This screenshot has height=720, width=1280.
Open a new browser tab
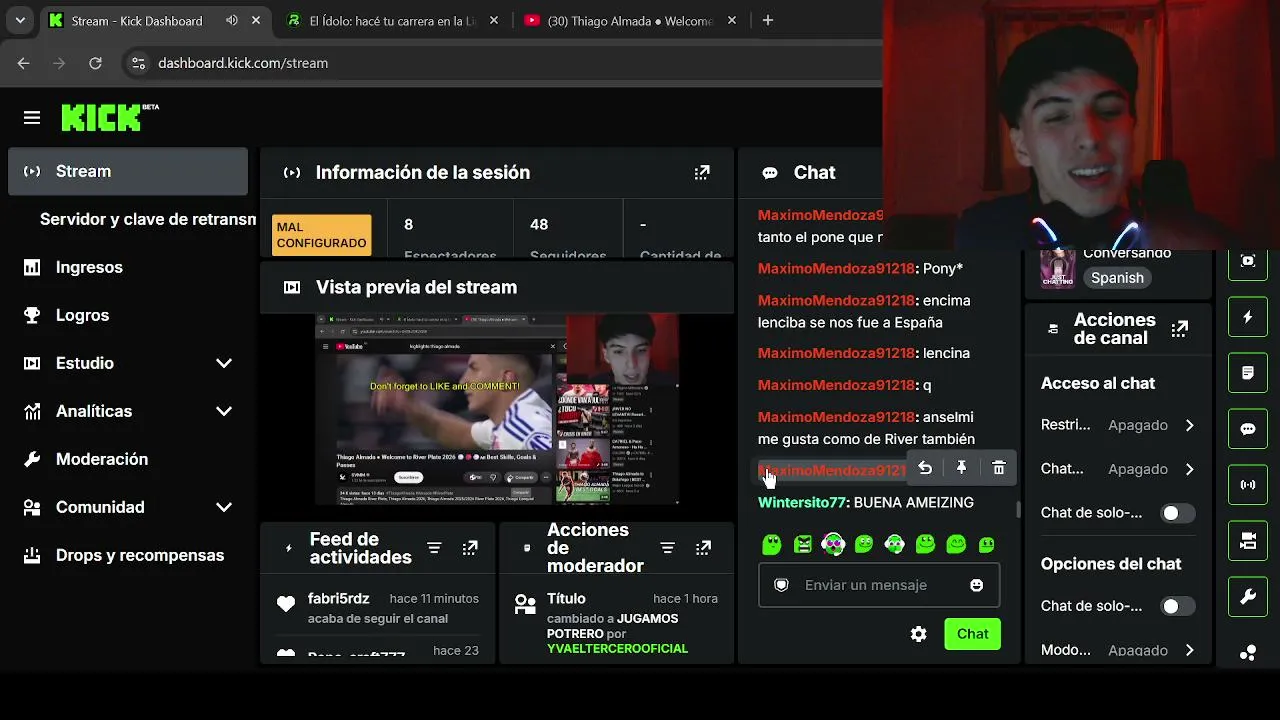point(767,20)
